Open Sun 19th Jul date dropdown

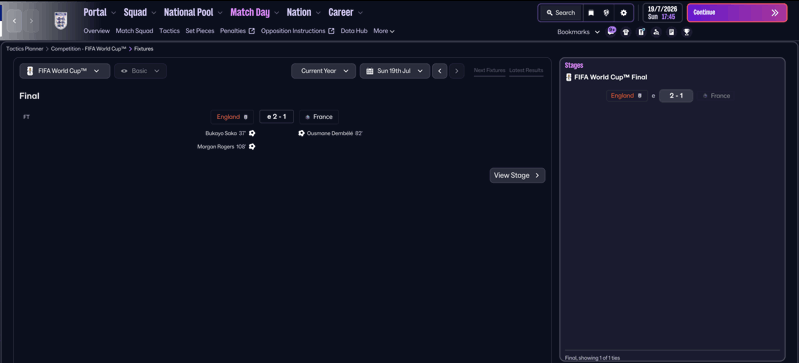pos(395,71)
